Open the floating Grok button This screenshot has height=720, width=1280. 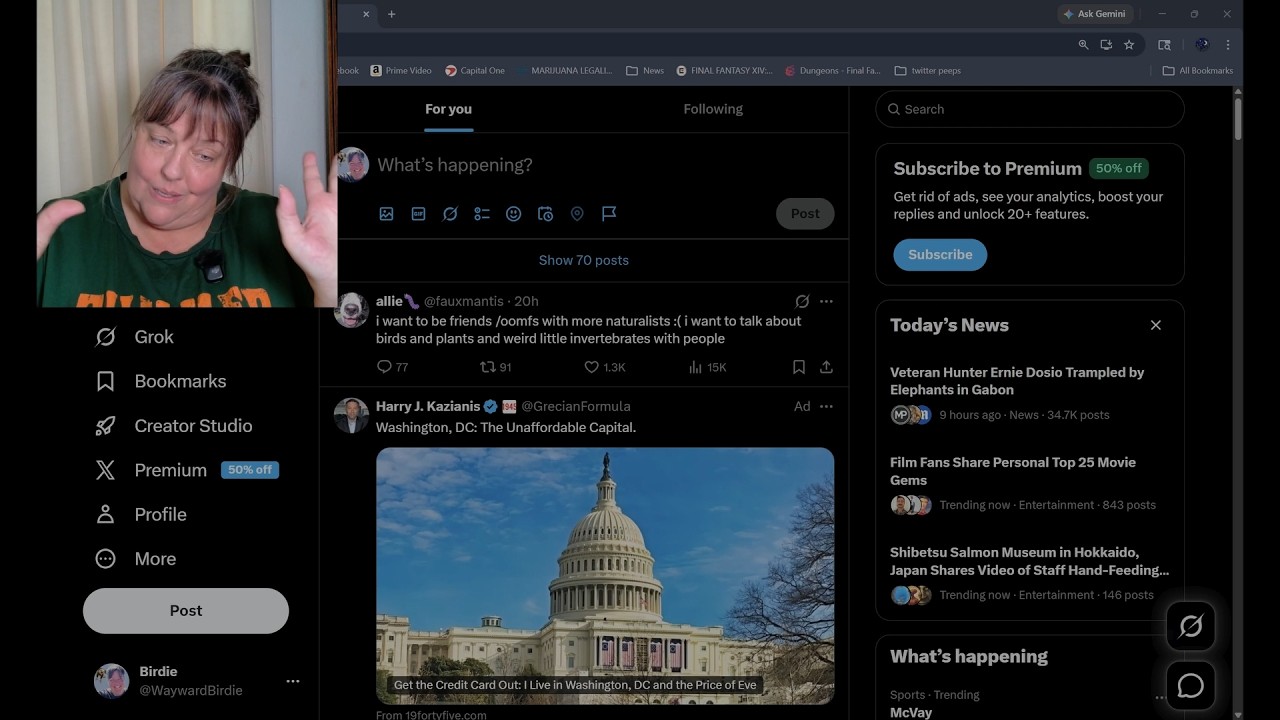pos(1191,626)
